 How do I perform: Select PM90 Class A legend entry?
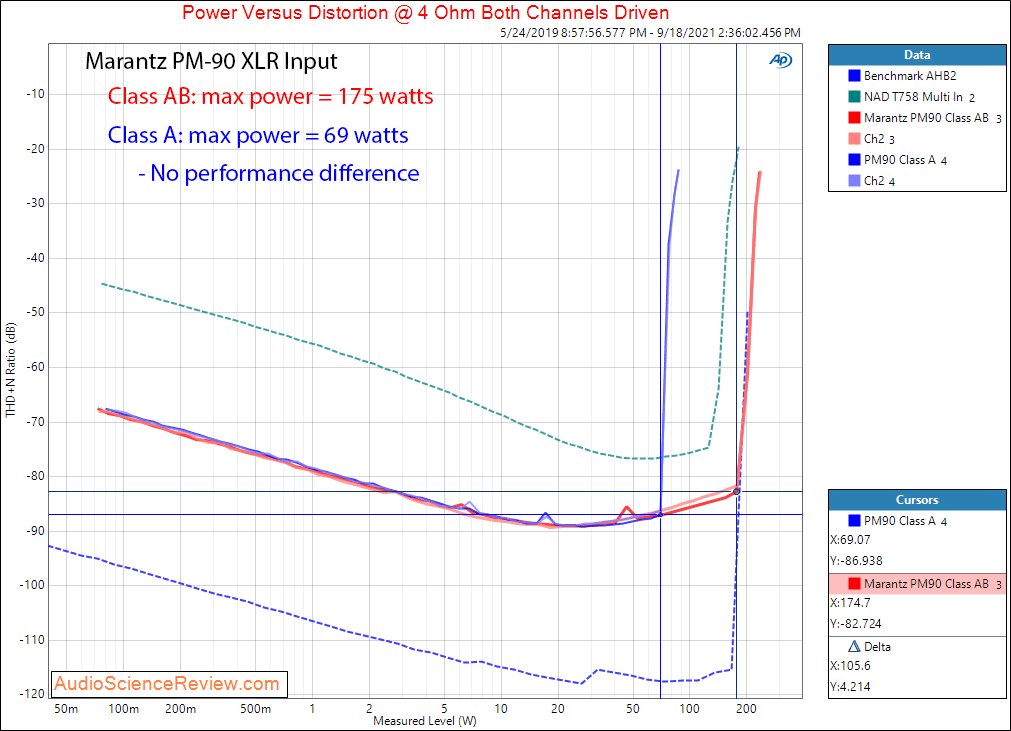(905, 159)
